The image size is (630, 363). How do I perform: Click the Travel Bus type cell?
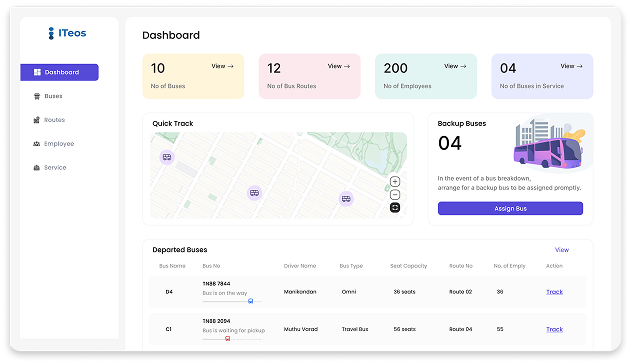(x=355, y=329)
